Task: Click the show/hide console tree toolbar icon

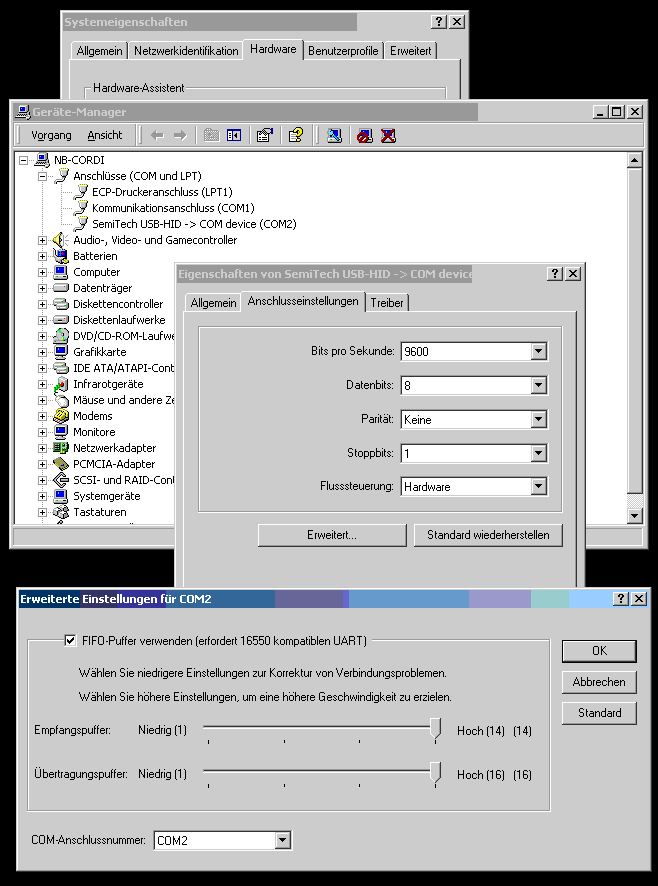Action: [233, 135]
